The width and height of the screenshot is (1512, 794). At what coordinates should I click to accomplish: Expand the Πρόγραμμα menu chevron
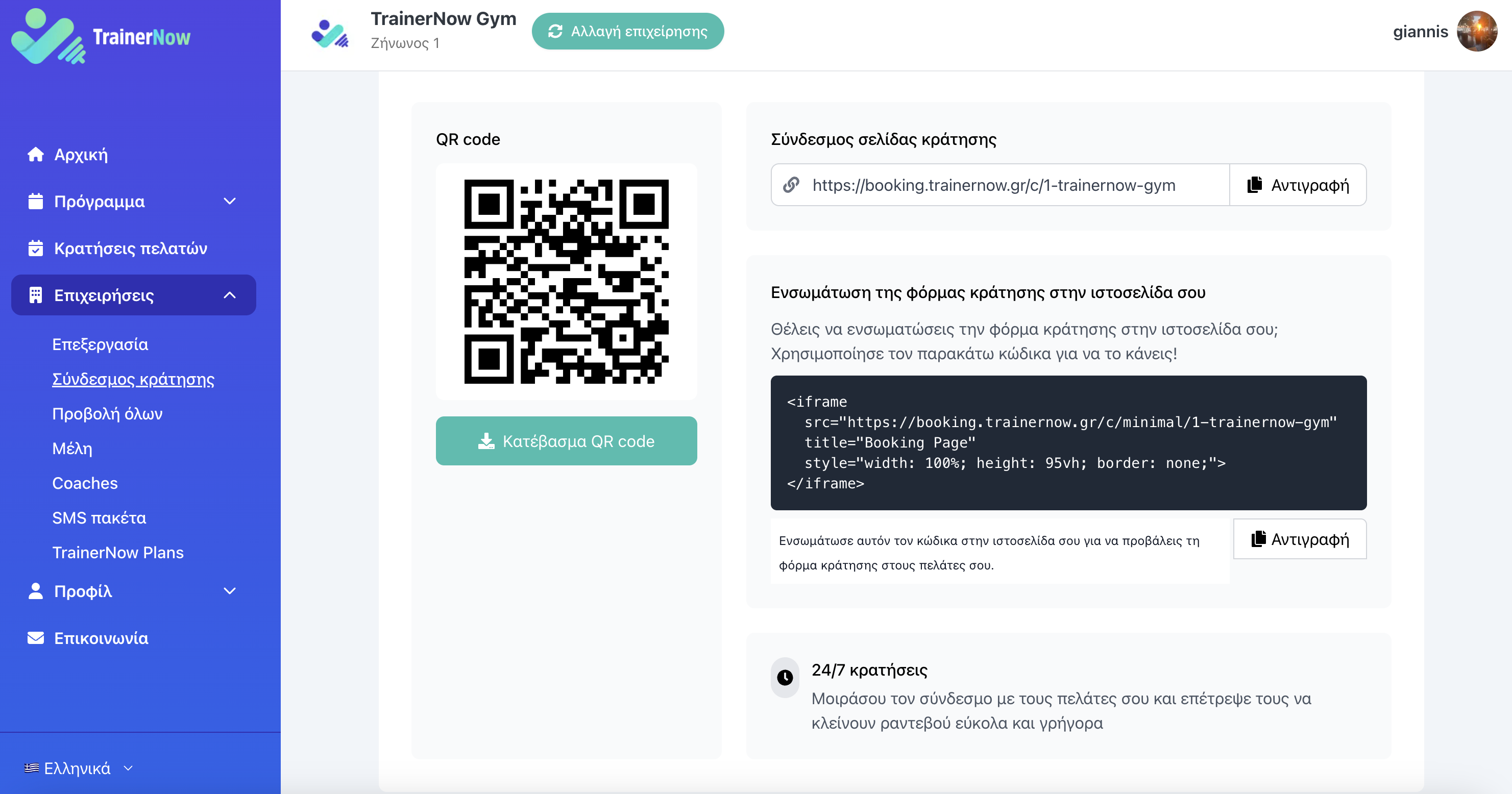pos(230,201)
